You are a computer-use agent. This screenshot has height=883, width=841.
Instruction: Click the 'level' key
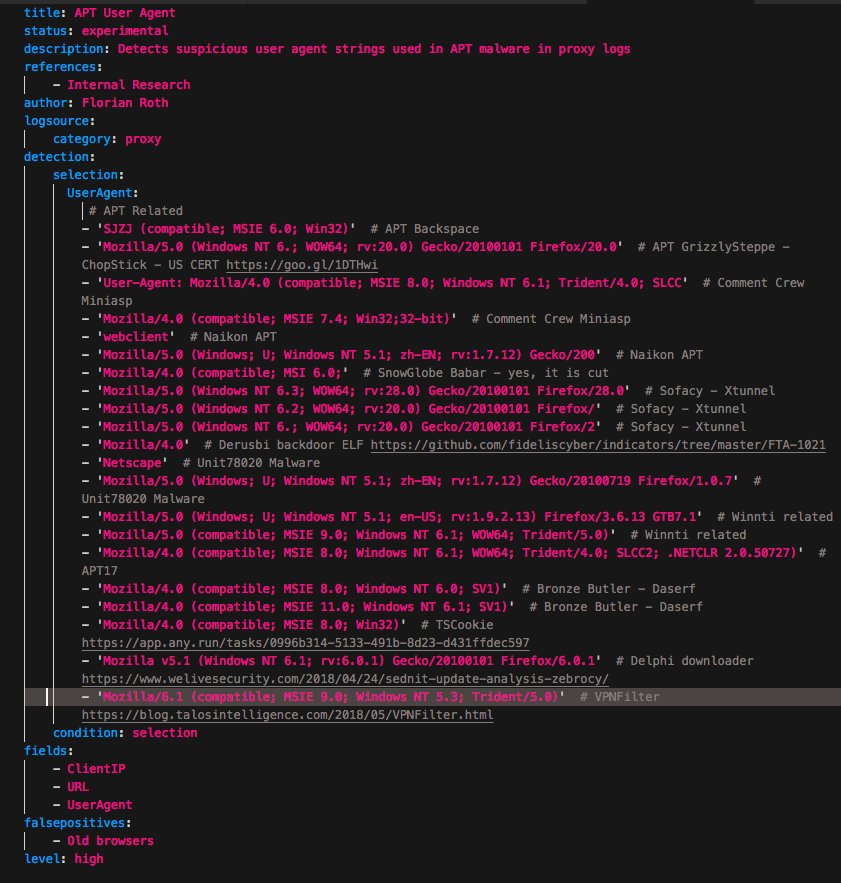pos(42,859)
